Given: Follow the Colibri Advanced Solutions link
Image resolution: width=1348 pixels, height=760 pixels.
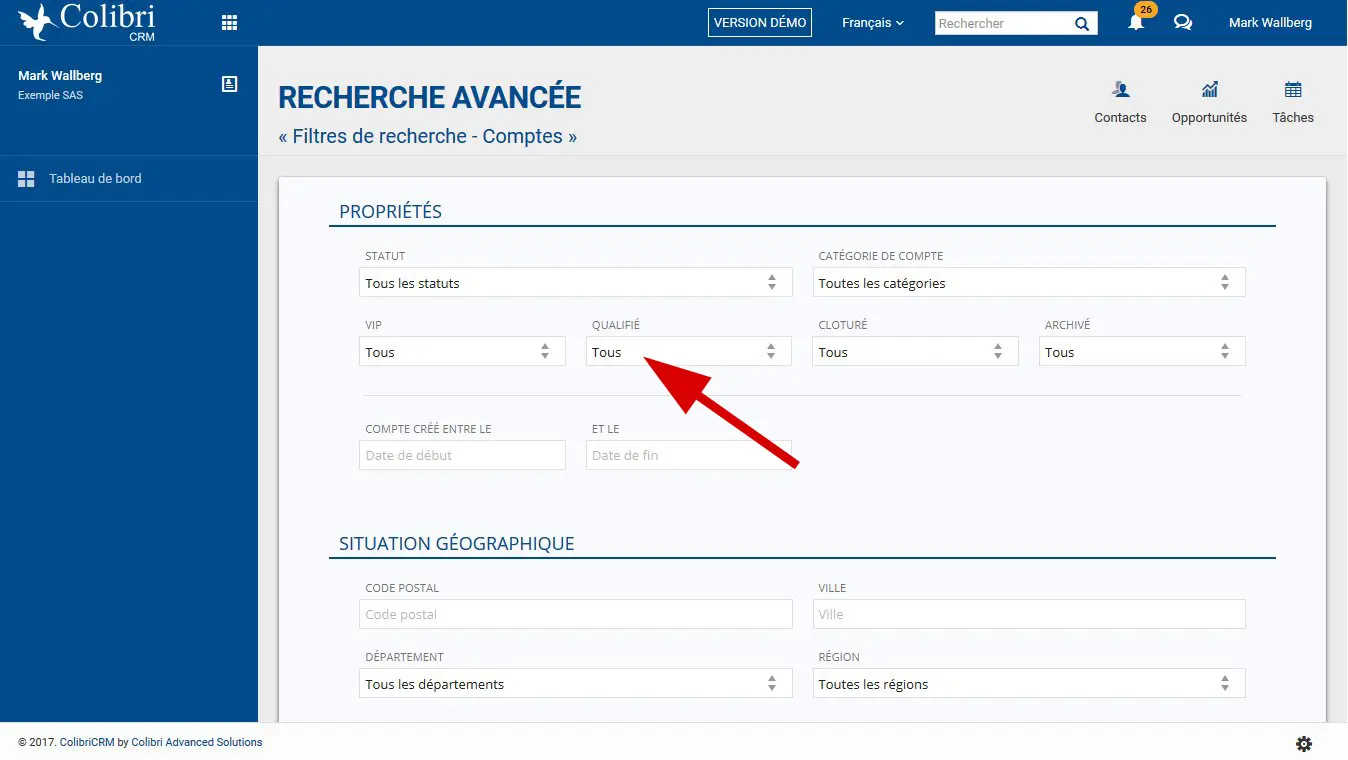Looking at the screenshot, I should coord(197,742).
